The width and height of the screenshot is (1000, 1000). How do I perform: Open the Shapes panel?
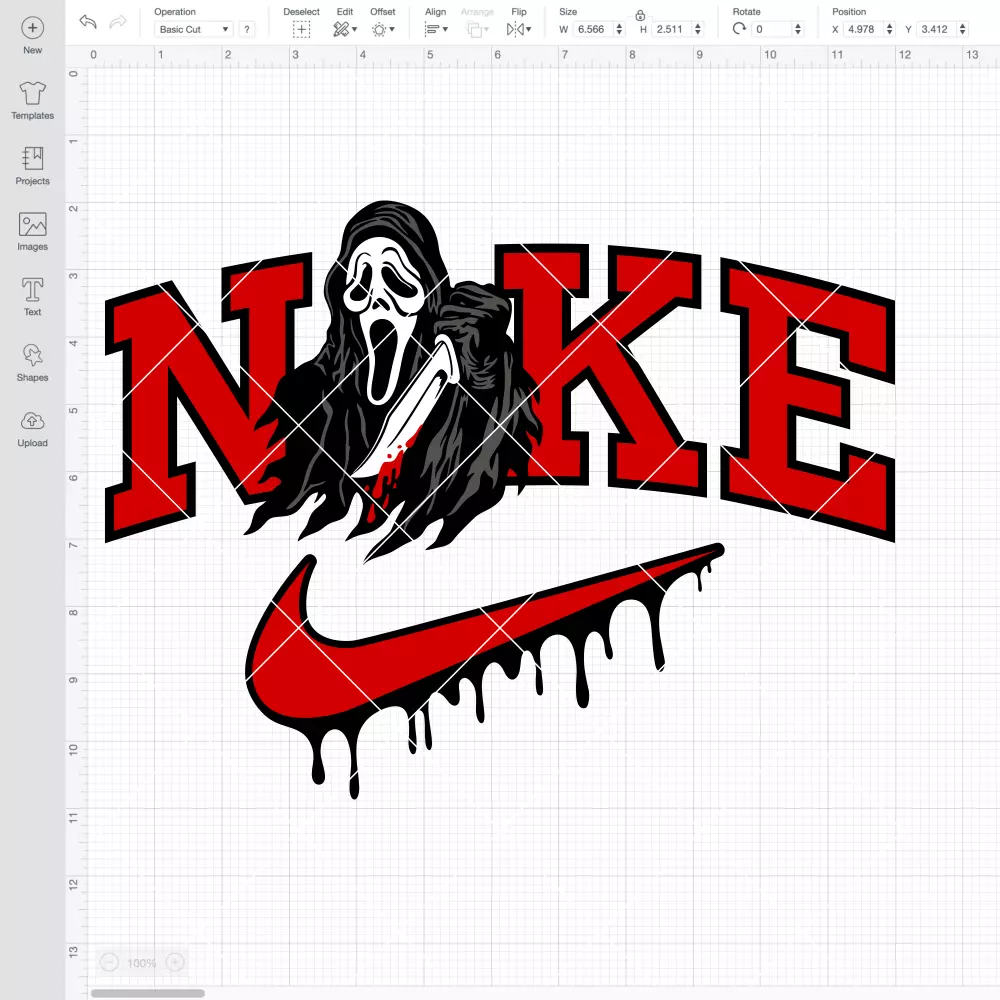(x=33, y=363)
